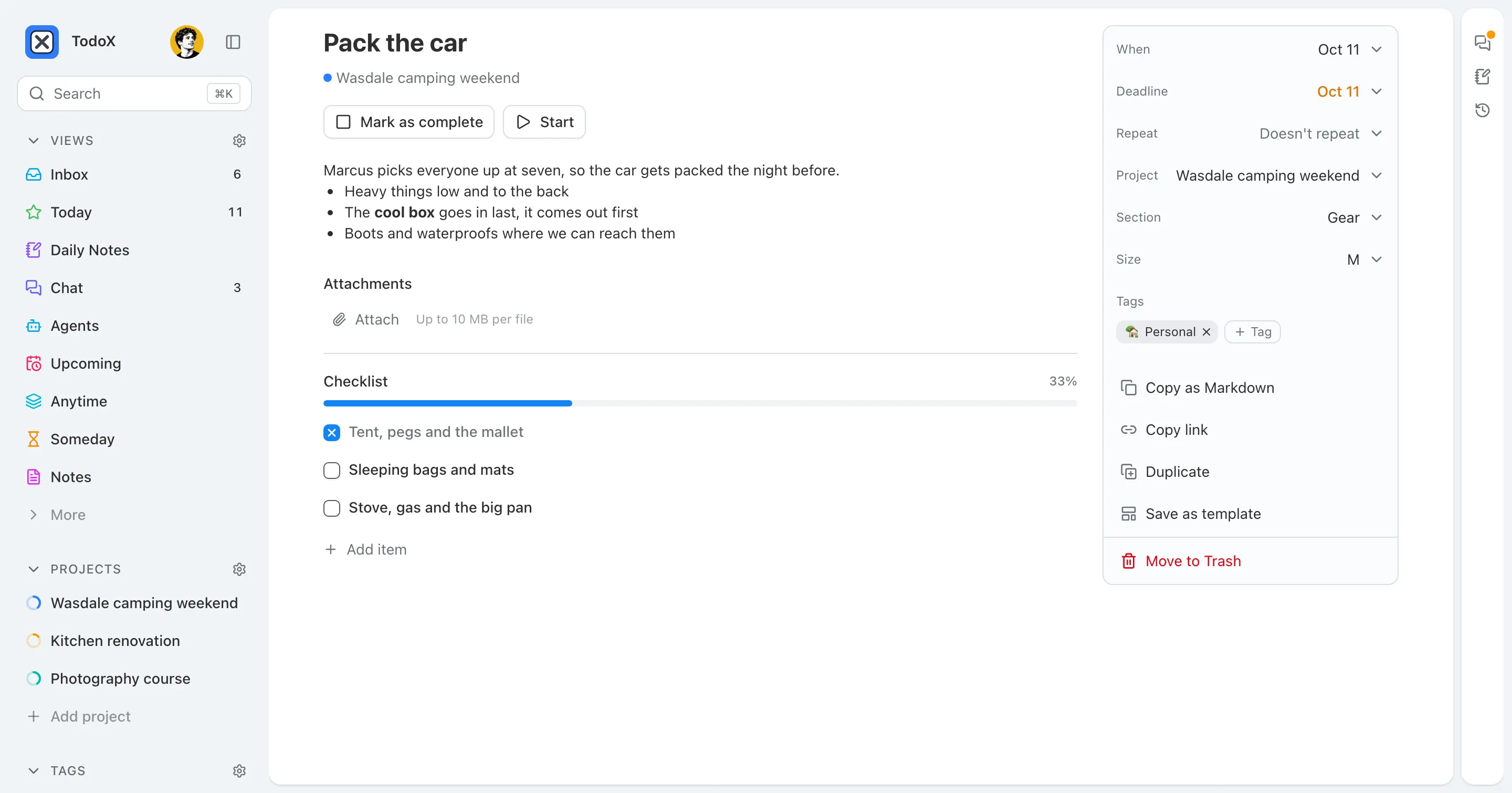
Task: Open the history icon on right rail
Action: click(1482, 110)
